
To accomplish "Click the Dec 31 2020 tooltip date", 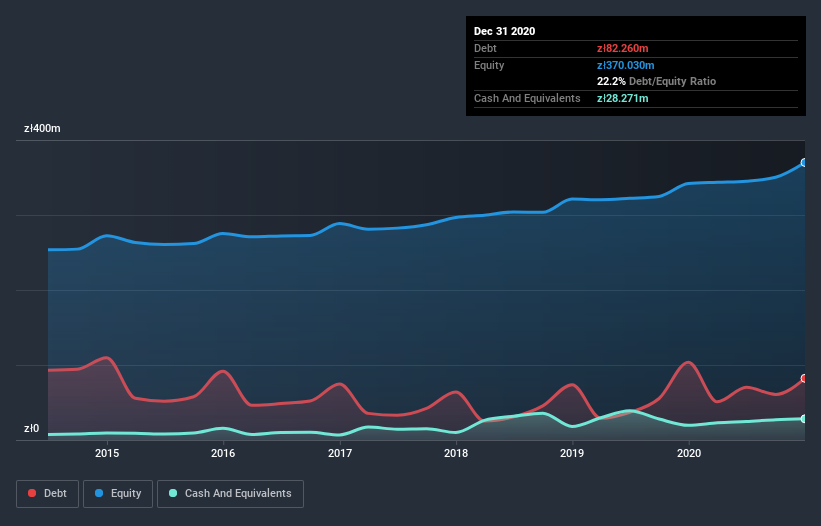I will point(504,31).
